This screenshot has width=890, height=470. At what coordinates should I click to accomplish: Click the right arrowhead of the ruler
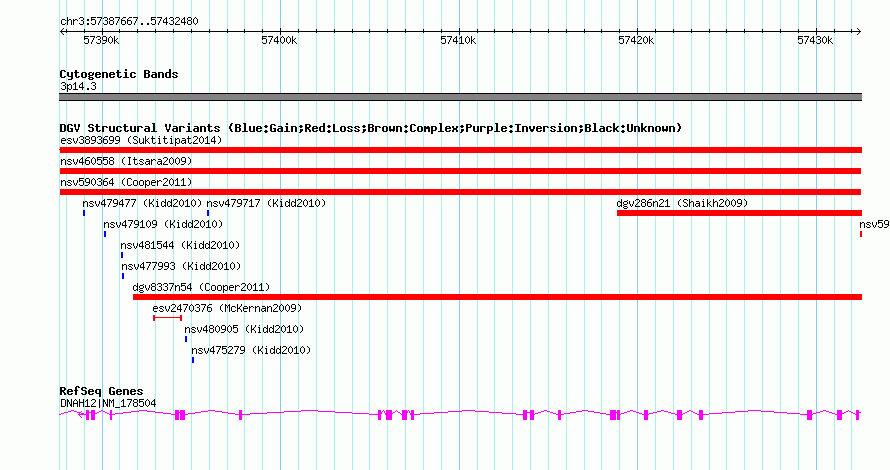click(859, 32)
